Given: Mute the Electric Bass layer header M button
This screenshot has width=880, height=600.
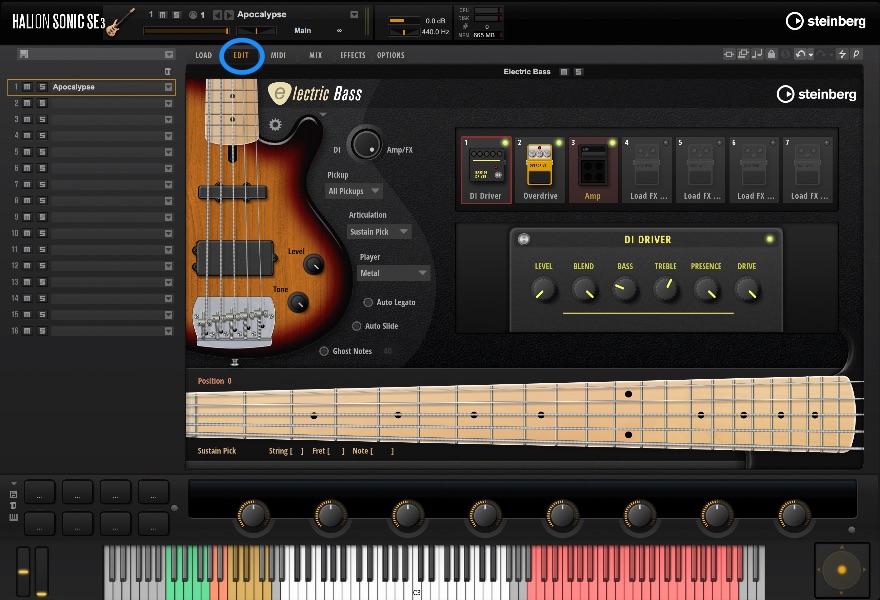Looking at the screenshot, I should [564, 72].
